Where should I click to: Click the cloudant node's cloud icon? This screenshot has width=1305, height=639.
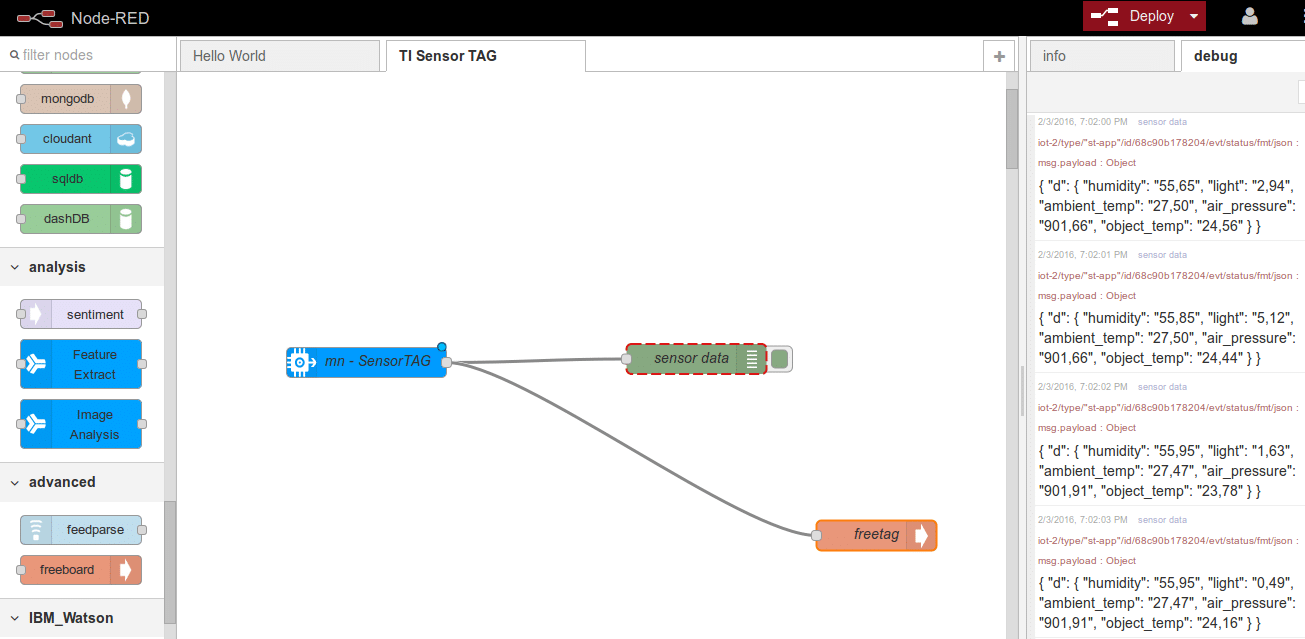pyautogui.click(x=126, y=139)
